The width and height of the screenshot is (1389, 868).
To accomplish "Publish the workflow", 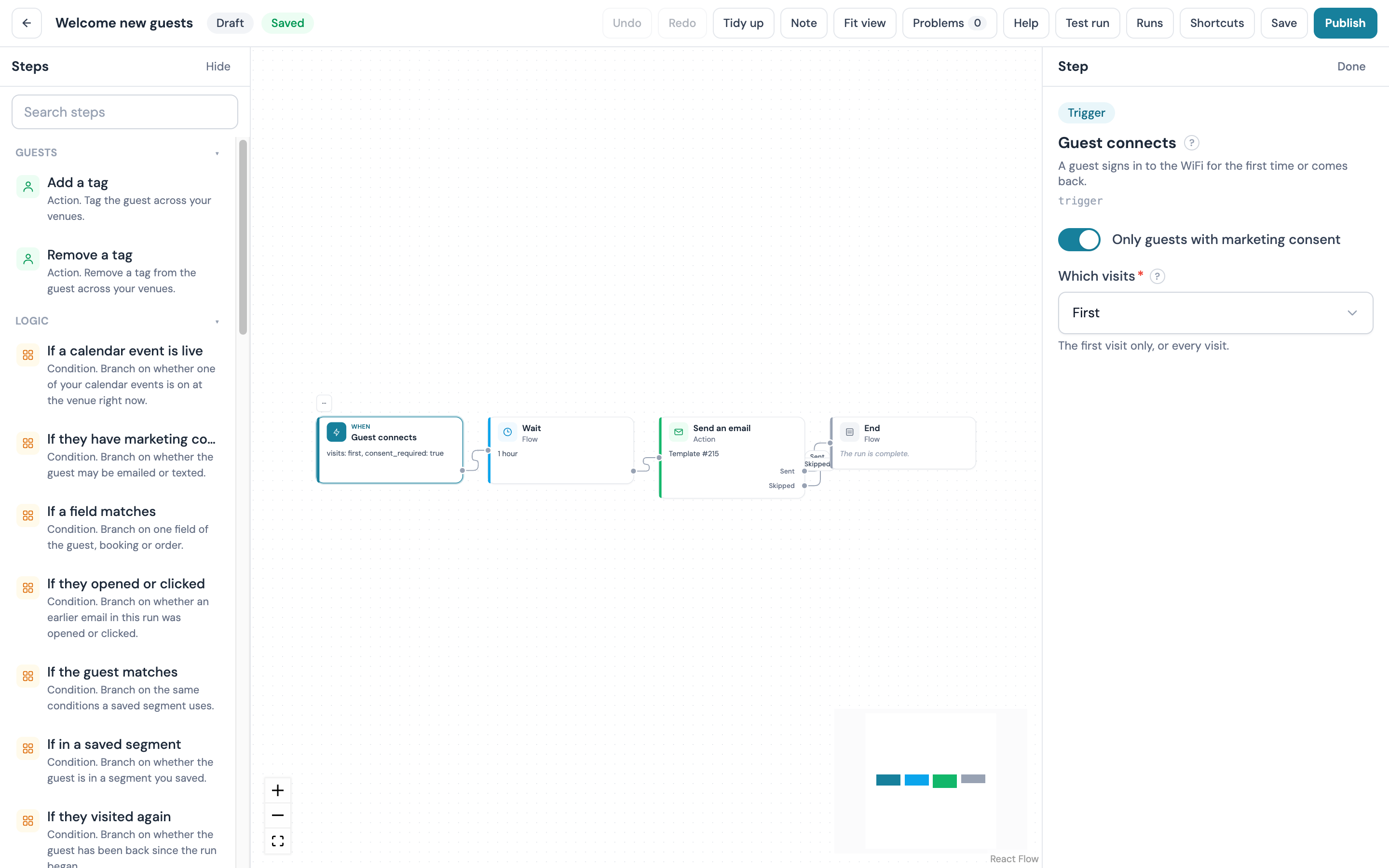I will coord(1345,23).
